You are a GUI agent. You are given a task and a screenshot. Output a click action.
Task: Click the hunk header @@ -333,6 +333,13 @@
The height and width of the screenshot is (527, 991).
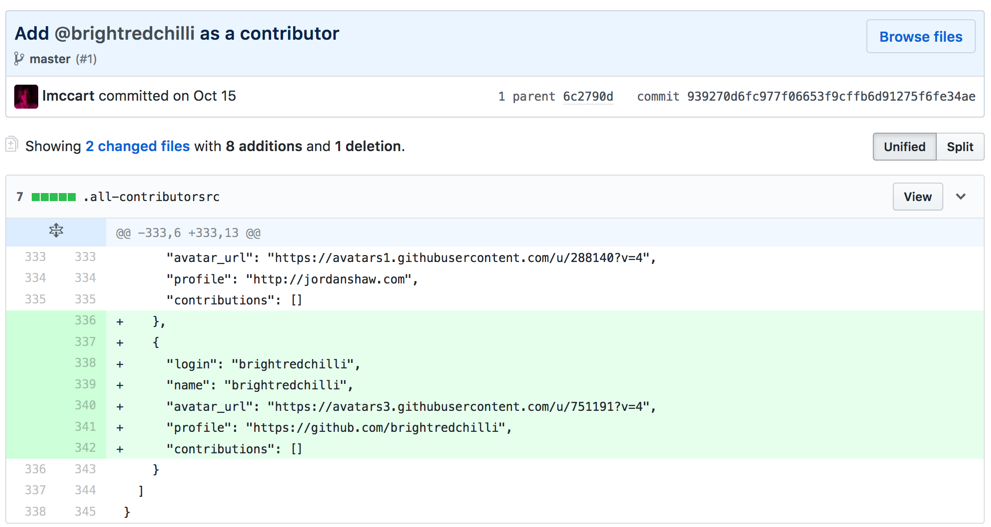coord(188,233)
